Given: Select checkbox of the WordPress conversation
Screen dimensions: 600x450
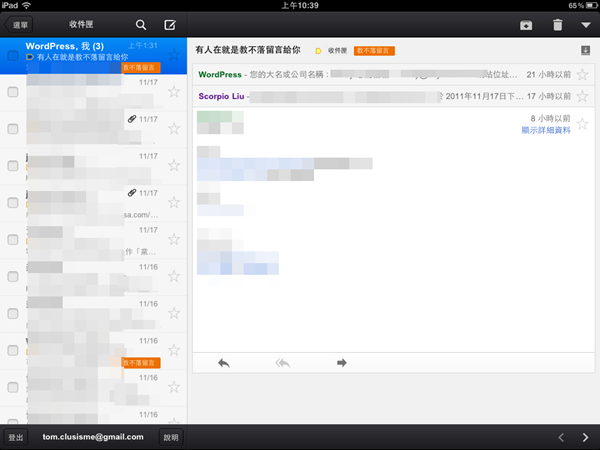Looking at the screenshot, I should pyautogui.click(x=13, y=57).
